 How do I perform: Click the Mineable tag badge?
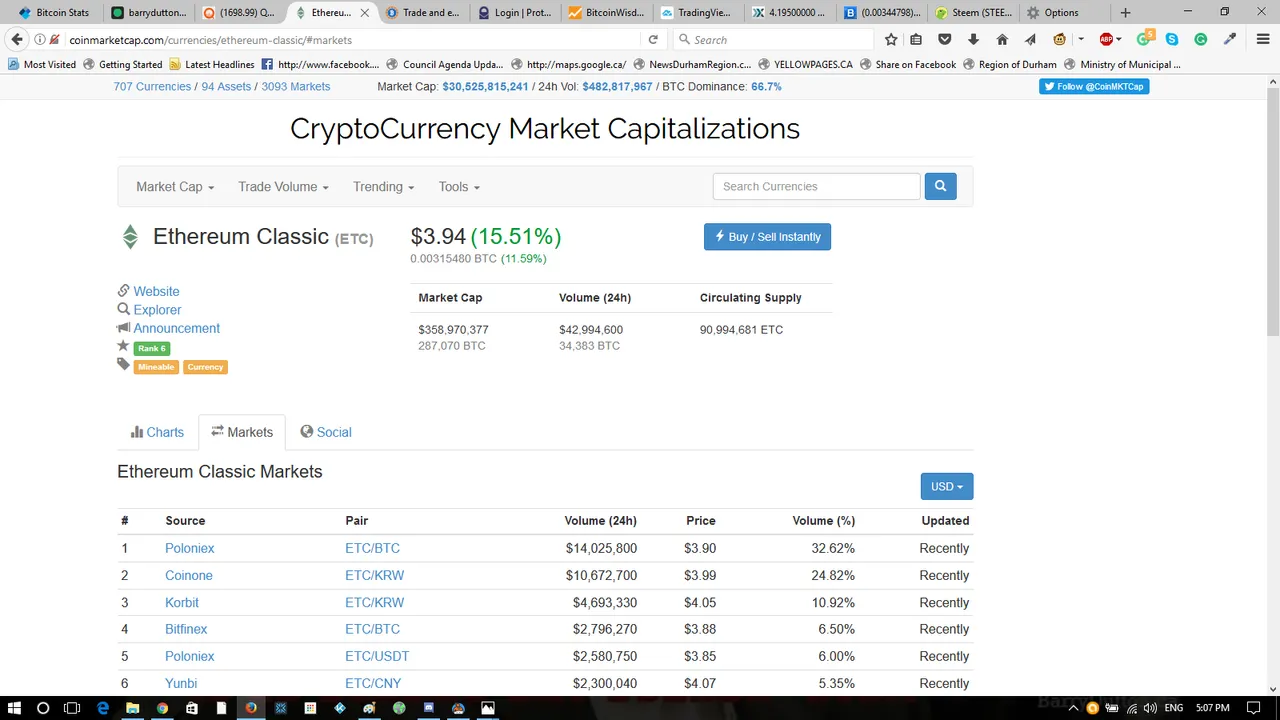[156, 367]
